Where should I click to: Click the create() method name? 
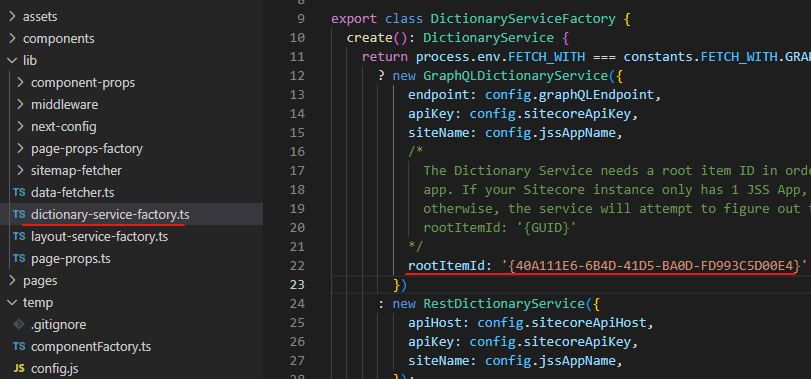tap(370, 38)
